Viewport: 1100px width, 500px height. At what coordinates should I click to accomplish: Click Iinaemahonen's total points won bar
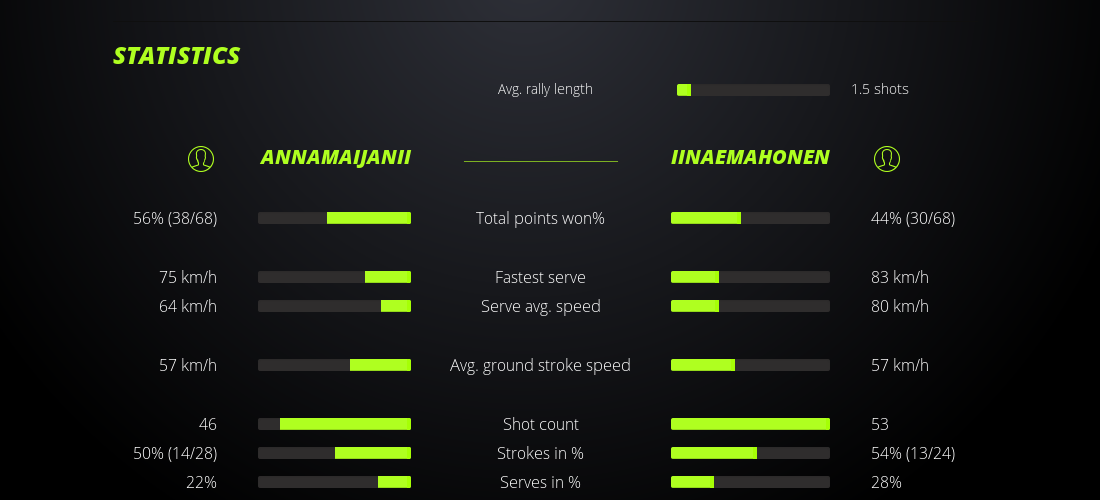tap(750, 218)
